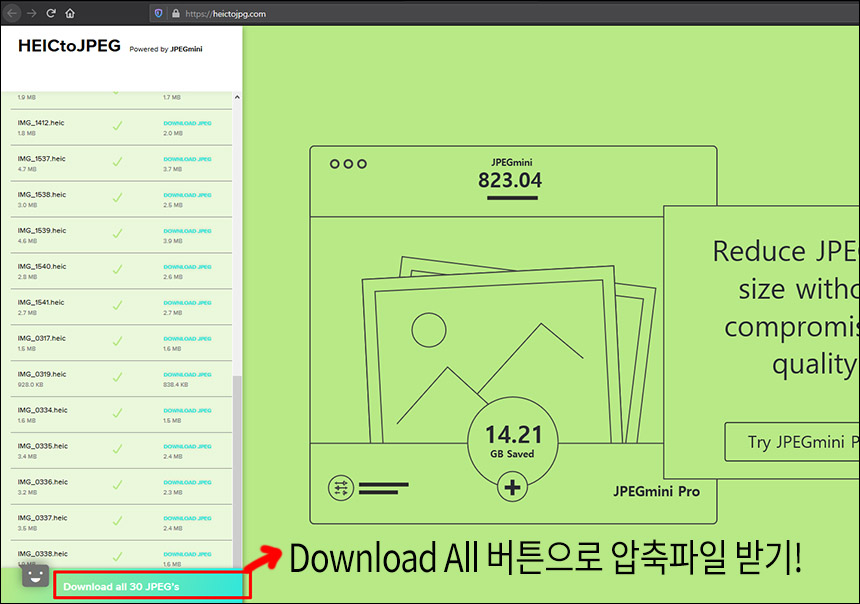The image size is (860, 604).
Task: Download JPEG for IMG_0337.heic
Action: click(187, 518)
